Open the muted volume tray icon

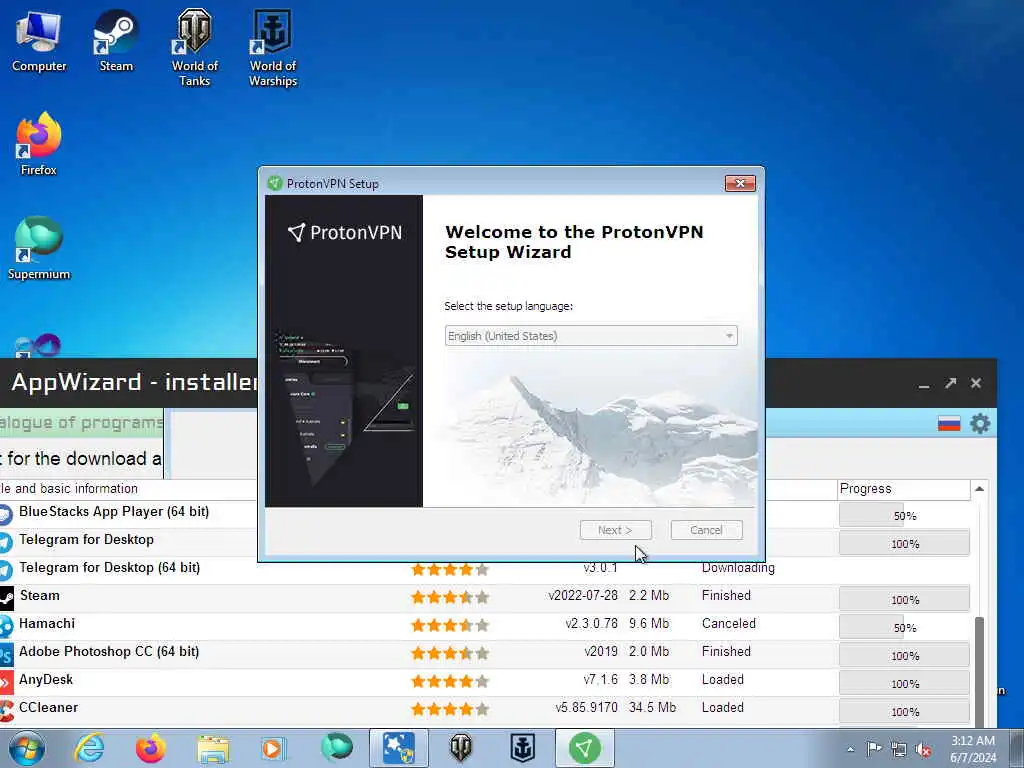click(x=923, y=750)
